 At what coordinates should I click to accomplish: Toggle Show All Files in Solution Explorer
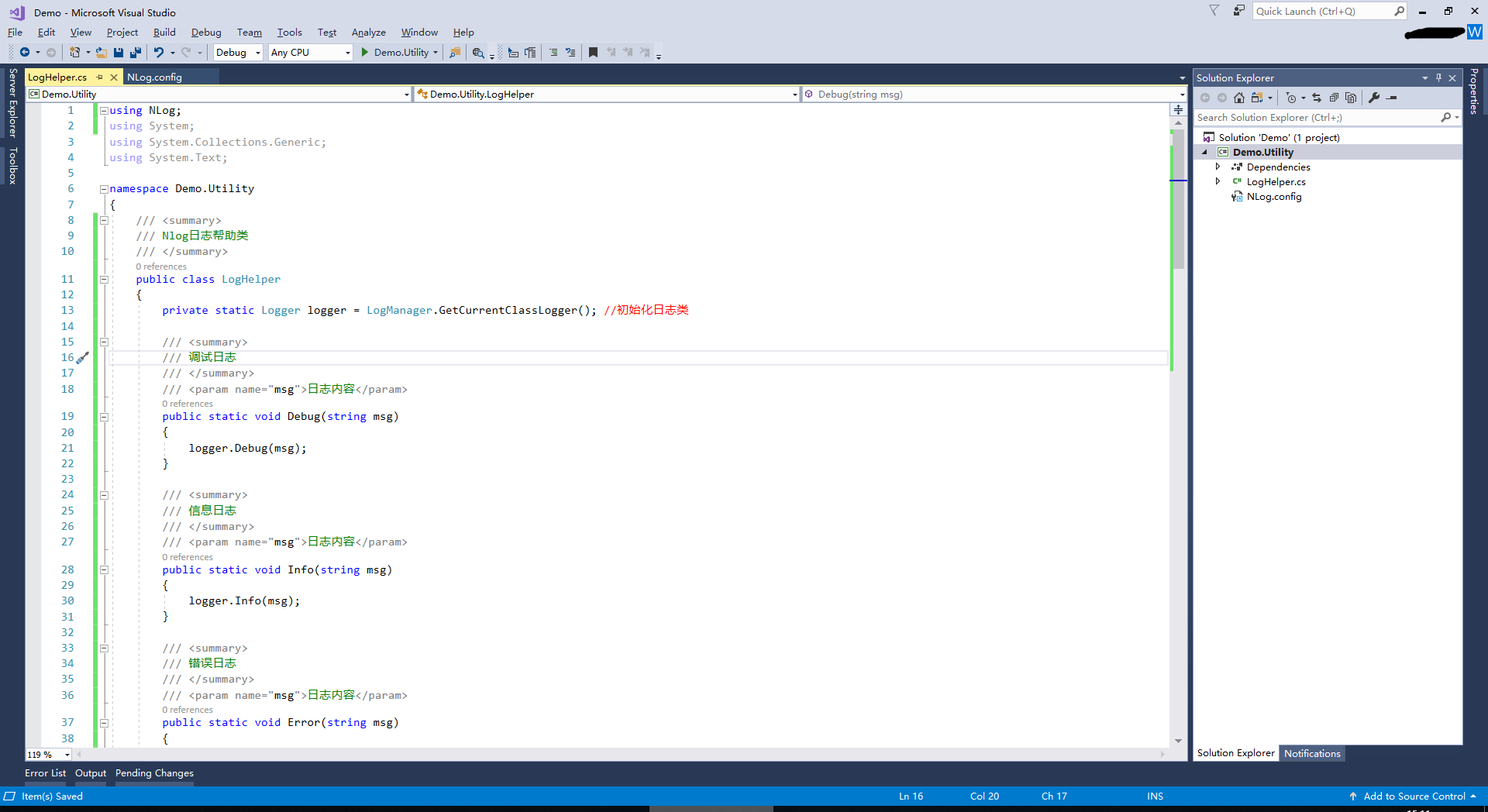pyautogui.click(x=1351, y=98)
